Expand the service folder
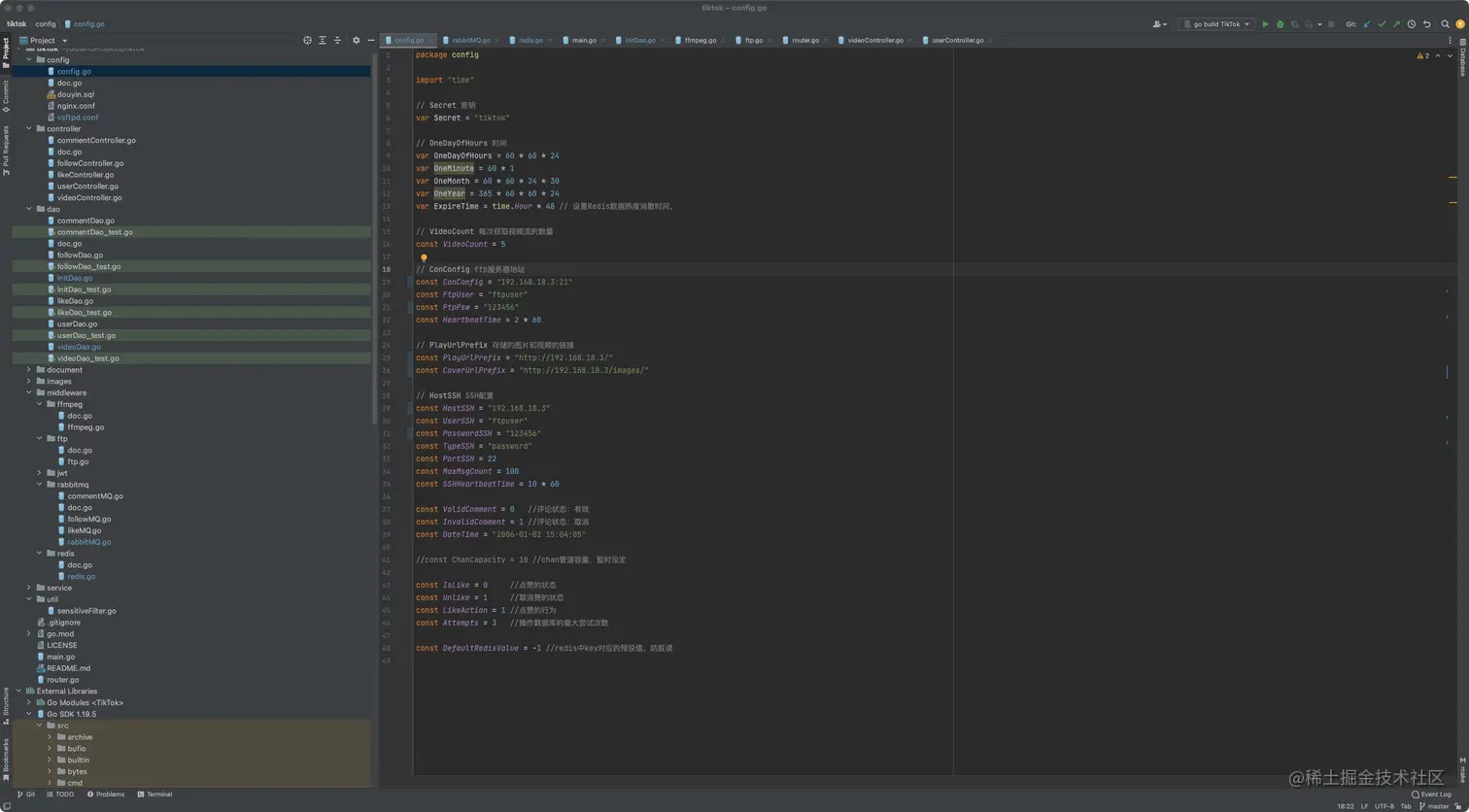The image size is (1469, 812). click(x=28, y=588)
